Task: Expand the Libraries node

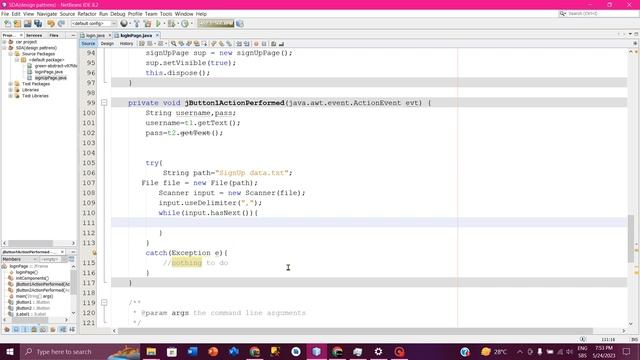Action: [x=11, y=90]
